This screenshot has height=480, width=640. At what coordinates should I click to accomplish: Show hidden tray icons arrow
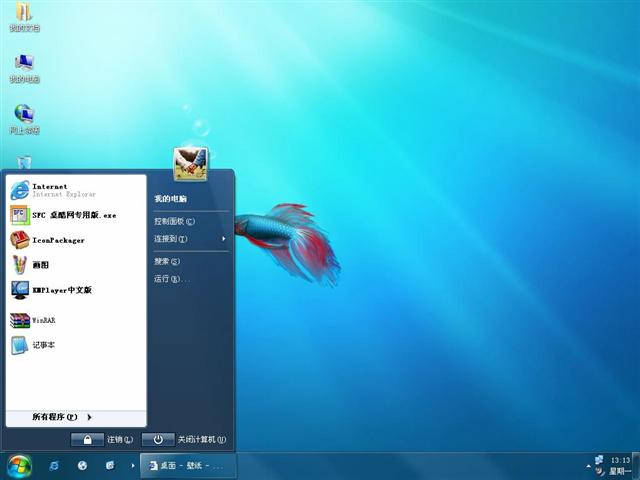(588, 466)
